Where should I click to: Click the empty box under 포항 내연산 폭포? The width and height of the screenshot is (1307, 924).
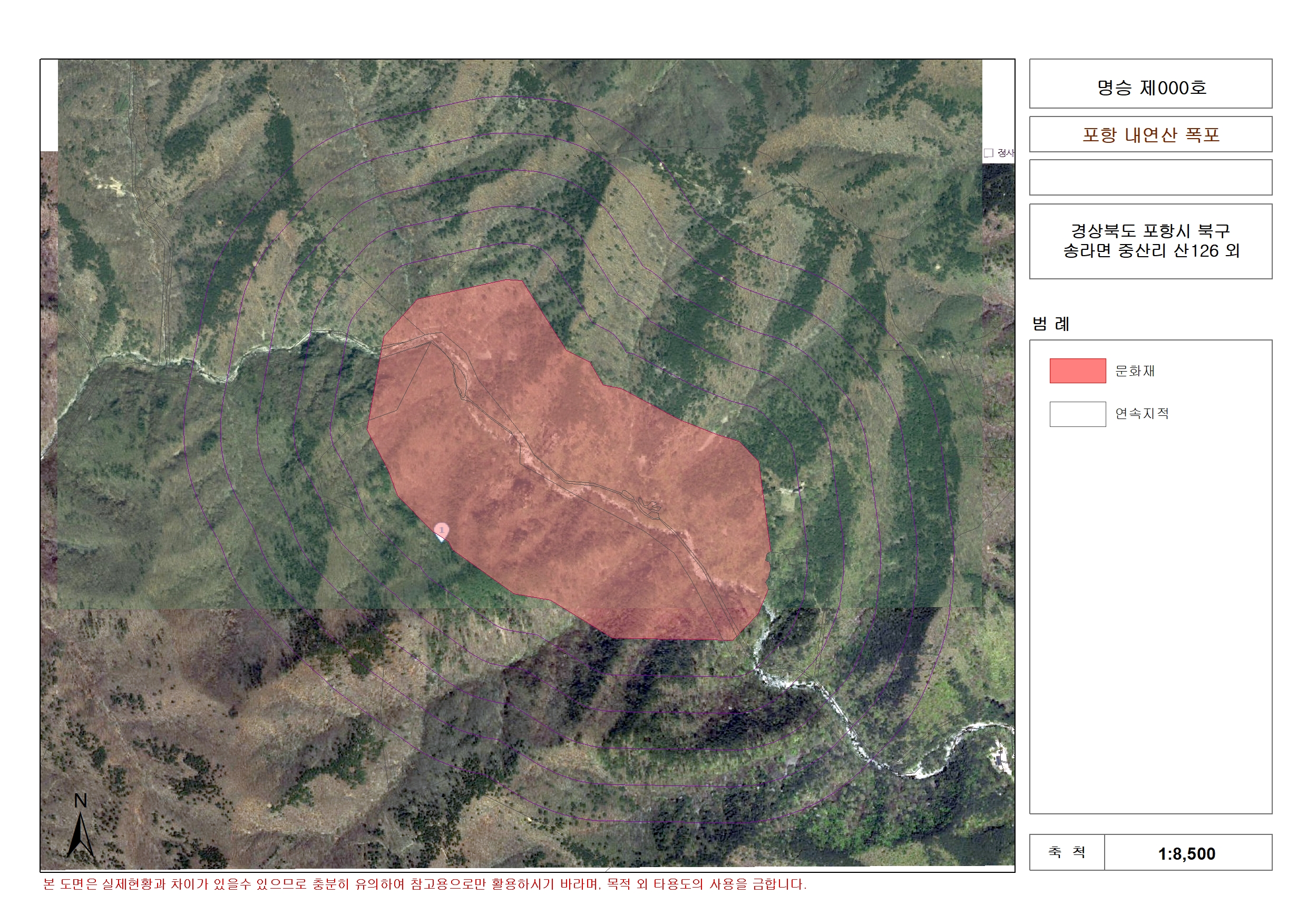pos(1150,178)
